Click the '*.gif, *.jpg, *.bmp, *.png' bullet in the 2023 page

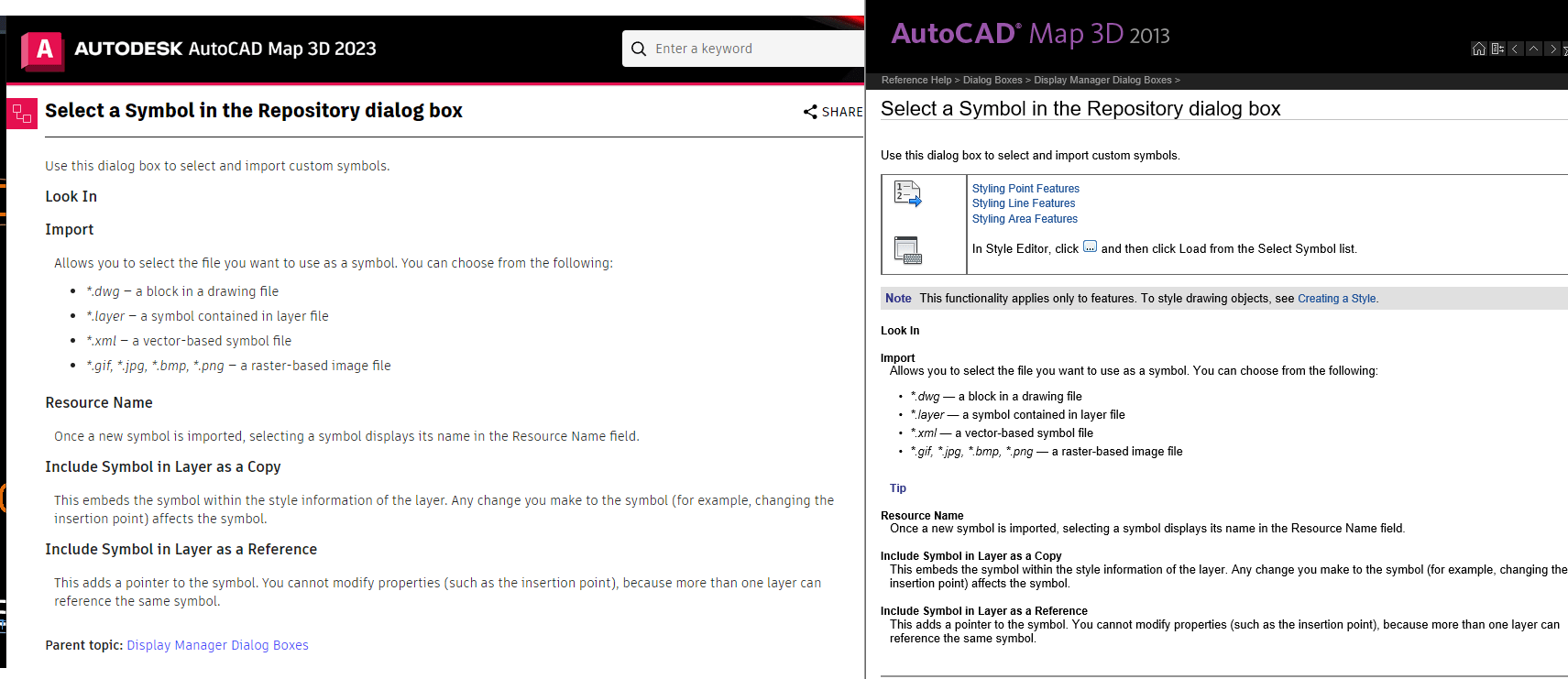coord(238,366)
